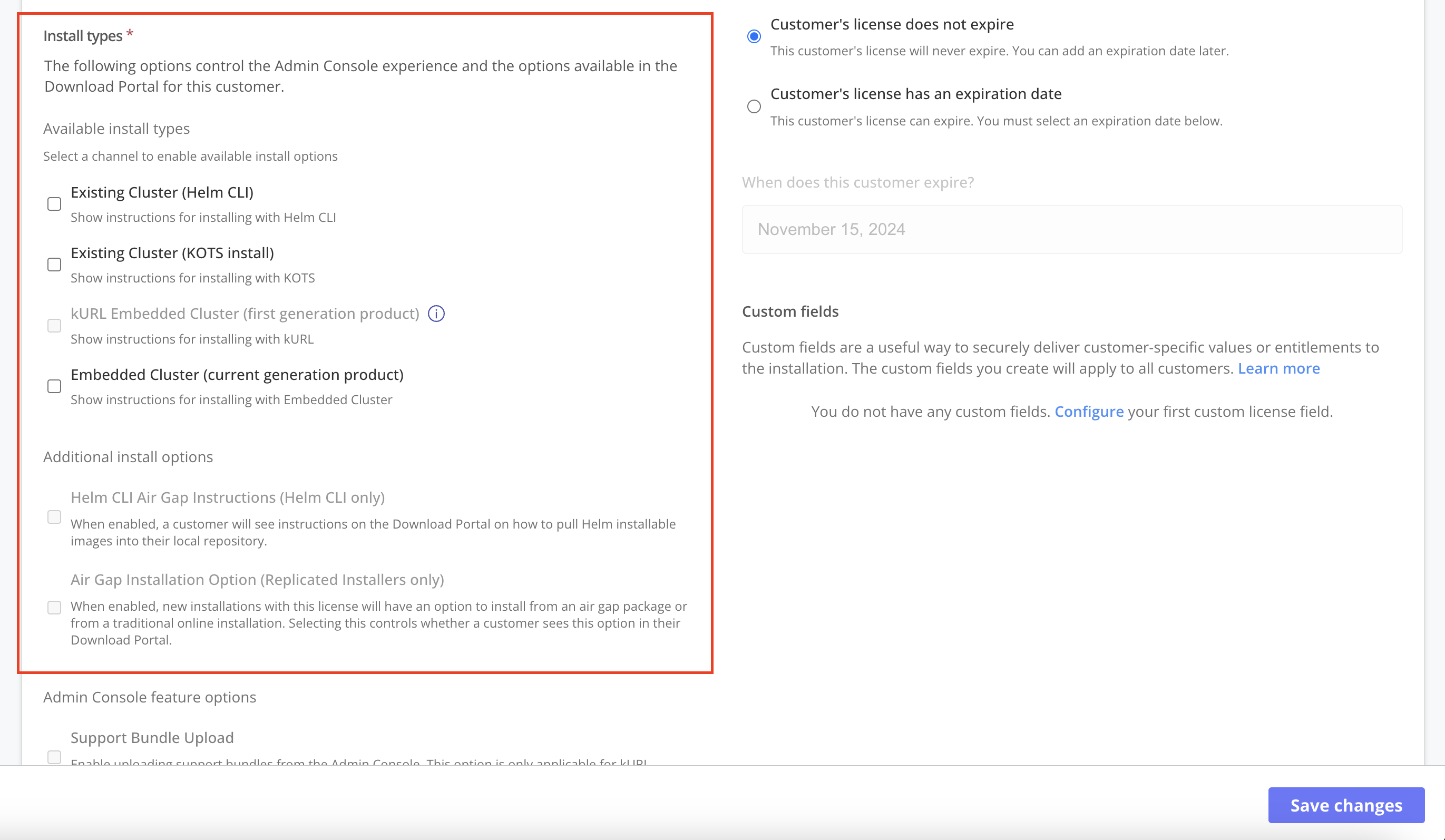Toggle the Air Gap Installation Option checkbox
Viewport: 1445px width, 840px height.
pyautogui.click(x=54, y=607)
